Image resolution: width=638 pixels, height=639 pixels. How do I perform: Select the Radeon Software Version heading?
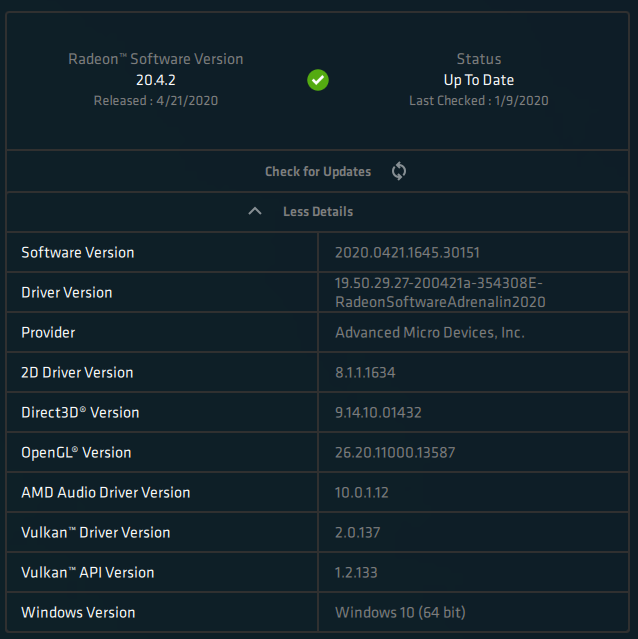tap(156, 59)
